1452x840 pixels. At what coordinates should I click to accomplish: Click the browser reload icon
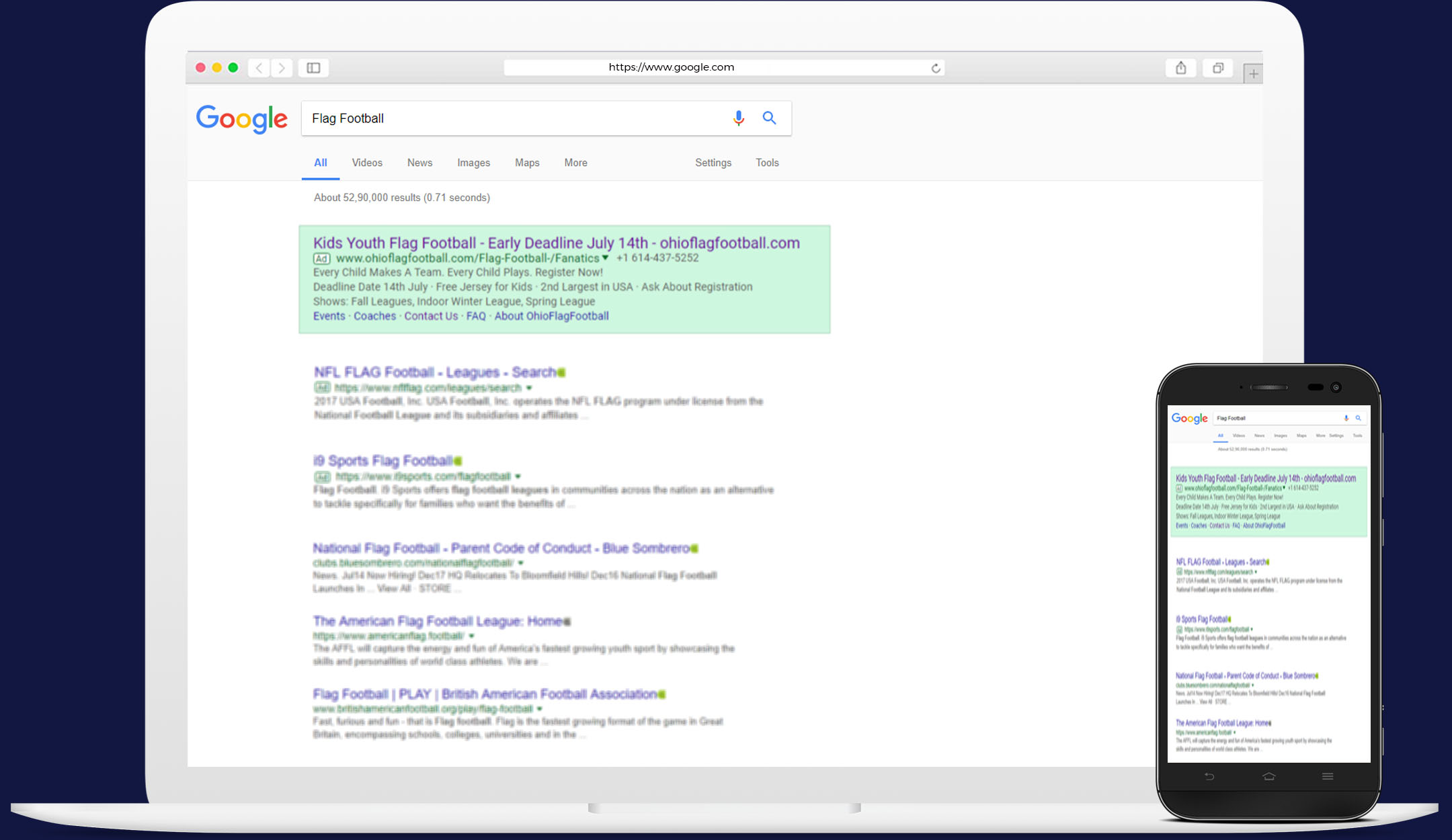tap(935, 68)
